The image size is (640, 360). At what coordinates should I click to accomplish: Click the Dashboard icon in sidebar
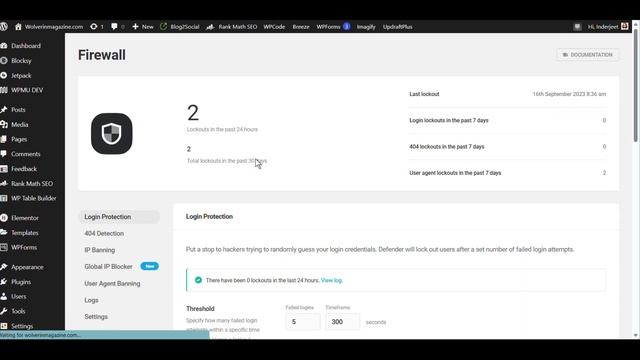(4, 46)
